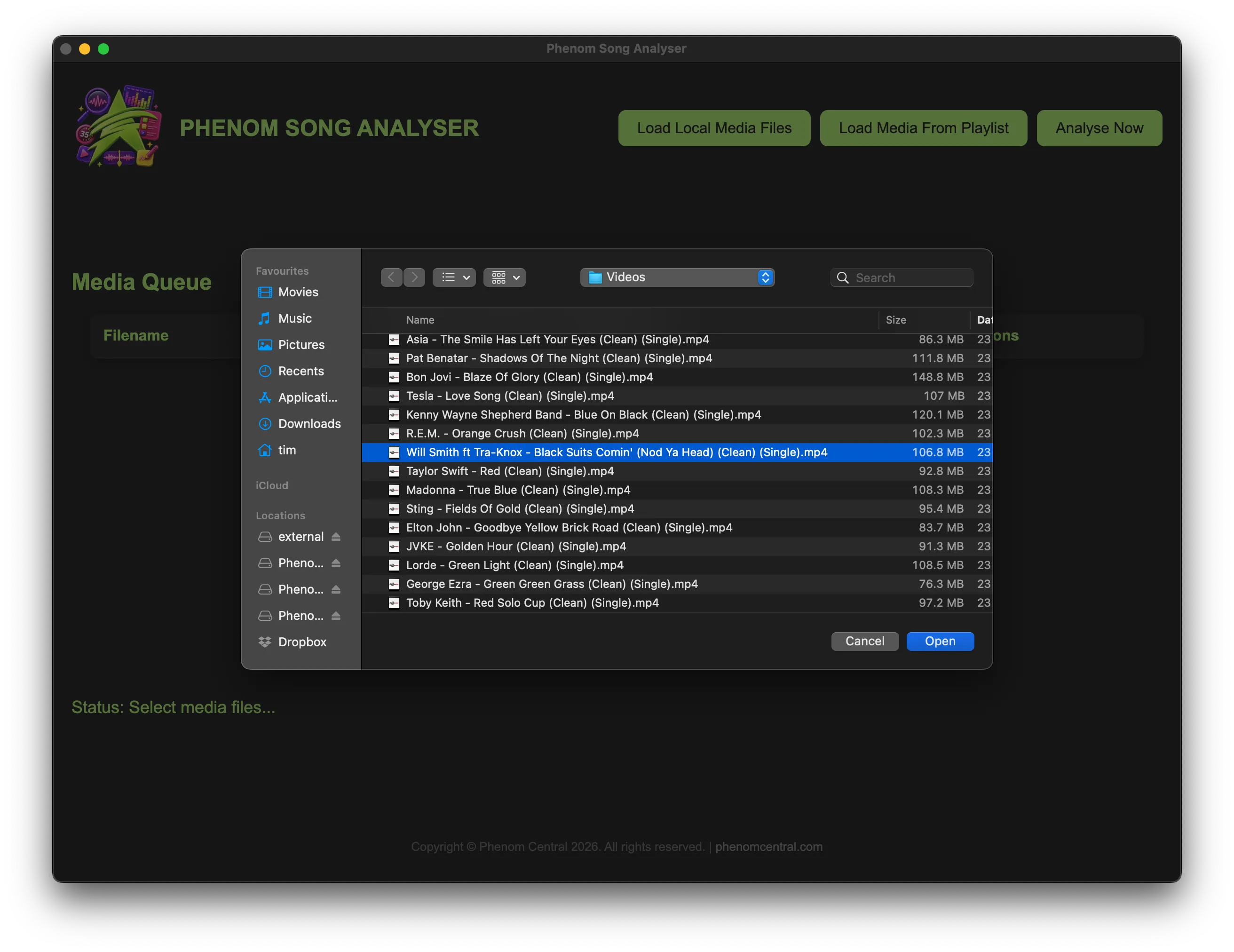Open Dropbox in the Locations sidebar
The width and height of the screenshot is (1234, 952).
point(302,642)
